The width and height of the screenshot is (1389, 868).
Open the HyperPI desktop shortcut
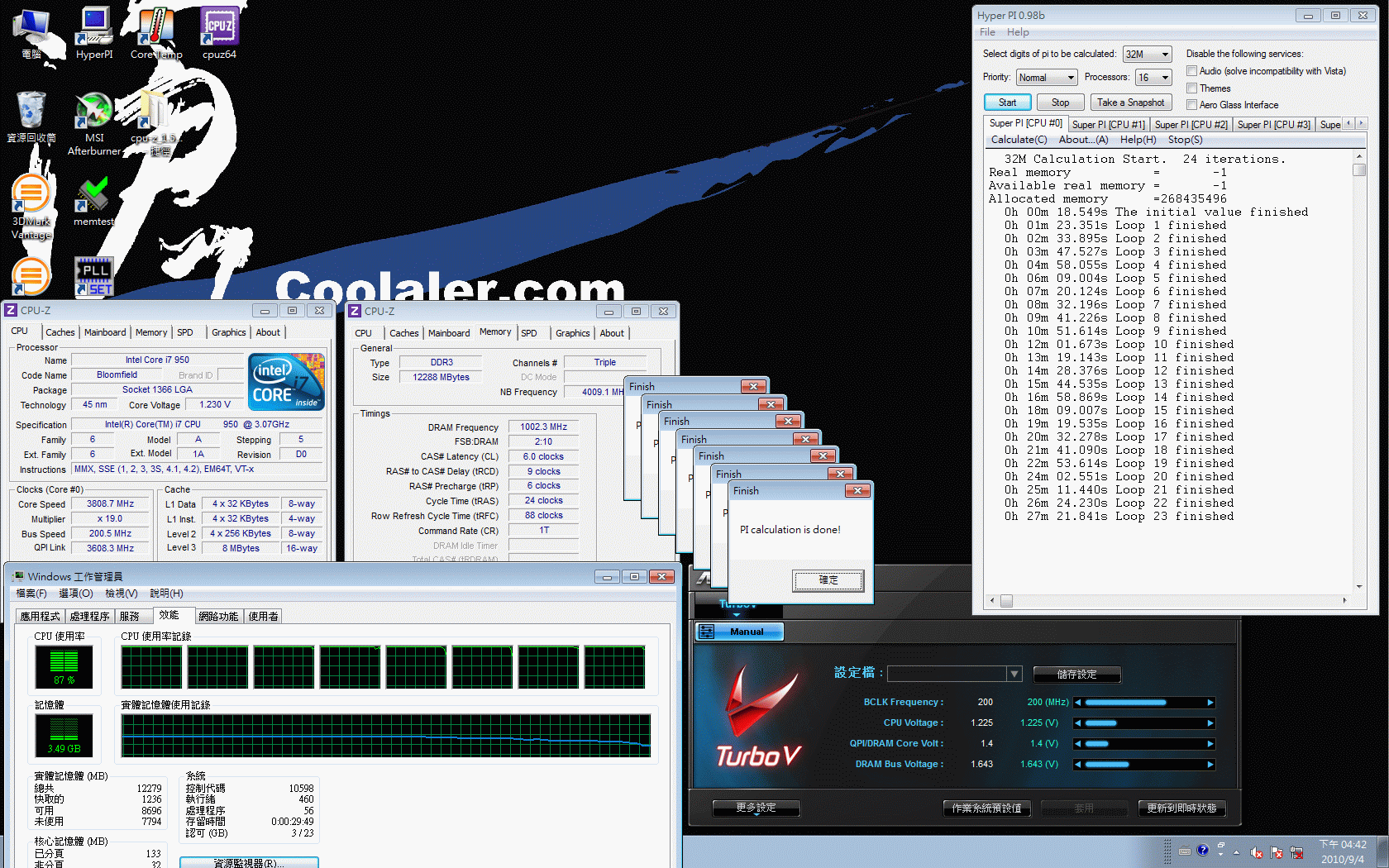94,33
